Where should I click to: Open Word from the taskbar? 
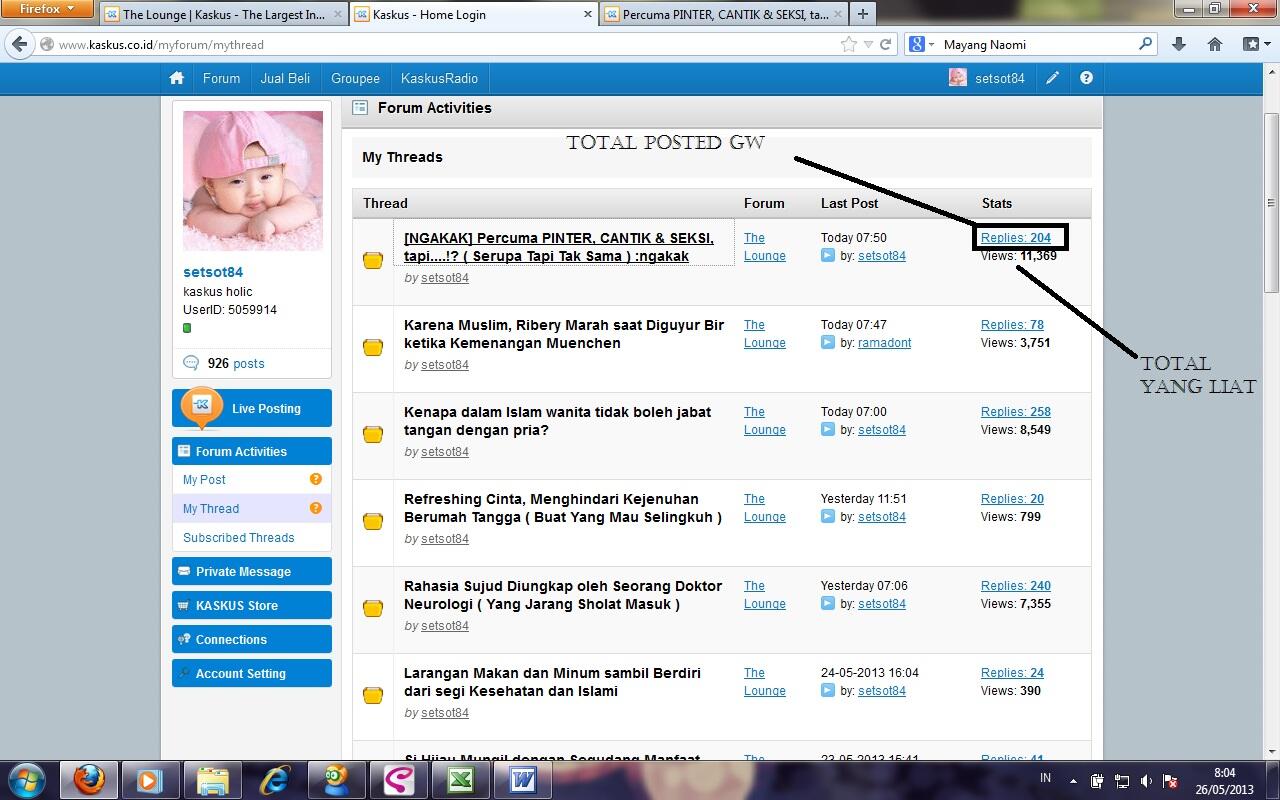pyautogui.click(x=521, y=779)
